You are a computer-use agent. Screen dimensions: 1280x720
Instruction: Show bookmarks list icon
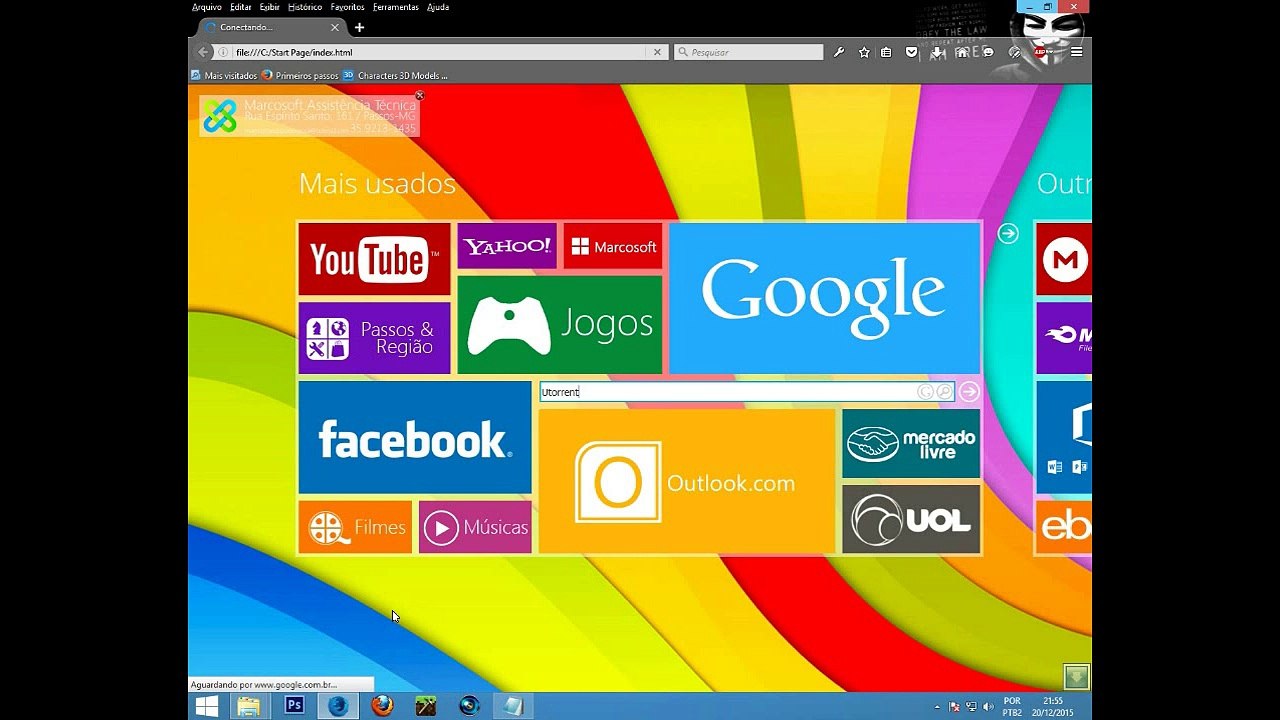click(886, 52)
